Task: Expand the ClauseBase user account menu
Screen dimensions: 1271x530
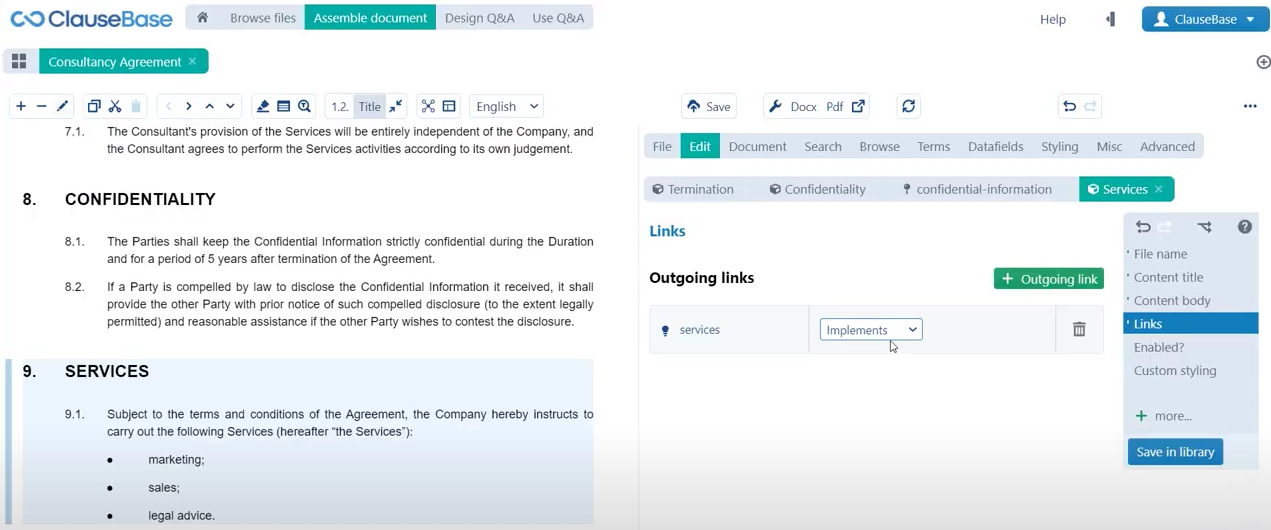Action: tap(1205, 19)
